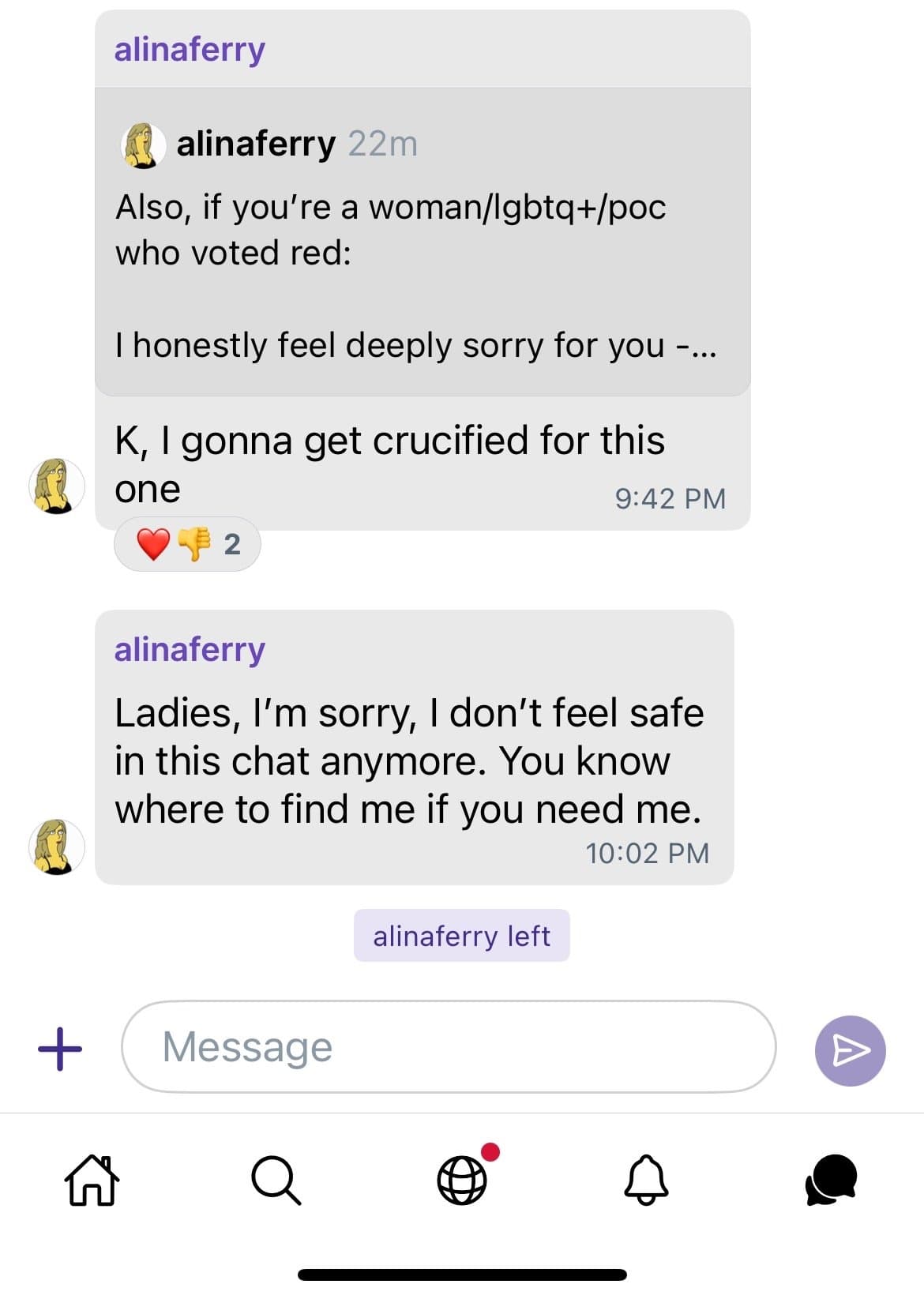The width and height of the screenshot is (924, 1299).
Task: Tap the Message text input field
Action: point(448,1047)
